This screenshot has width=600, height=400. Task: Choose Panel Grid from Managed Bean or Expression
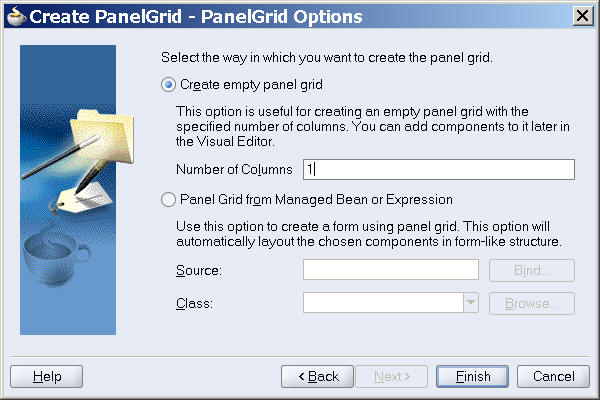168,199
